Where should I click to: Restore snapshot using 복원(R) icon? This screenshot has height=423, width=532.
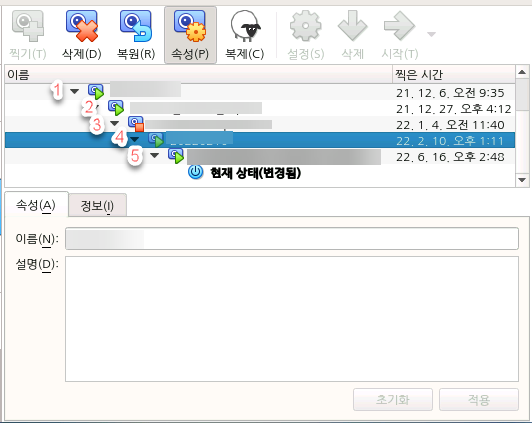136,26
